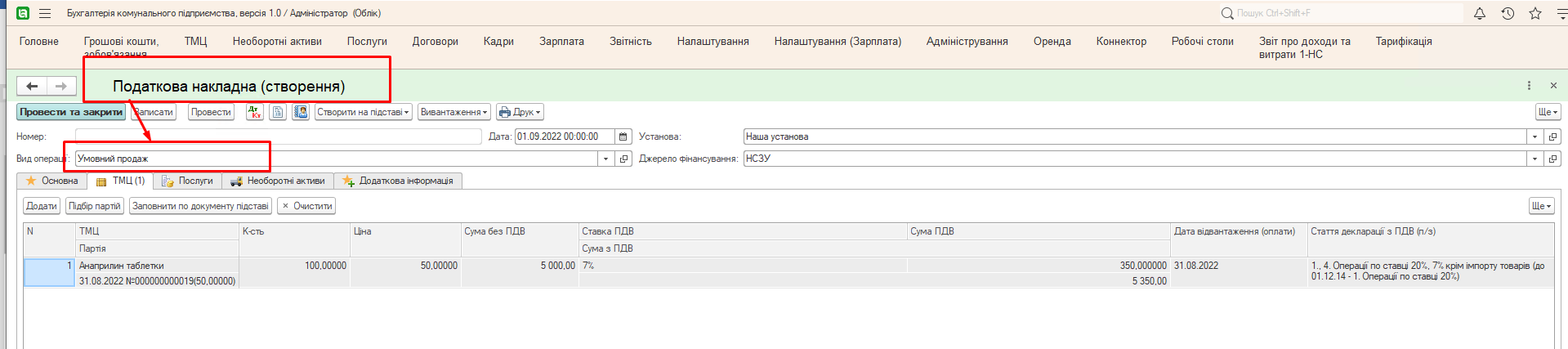The height and width of the screenshot is (349, 1568).
Task: Expand Вивантаження dropdown
Action: (x=454, y=112)
